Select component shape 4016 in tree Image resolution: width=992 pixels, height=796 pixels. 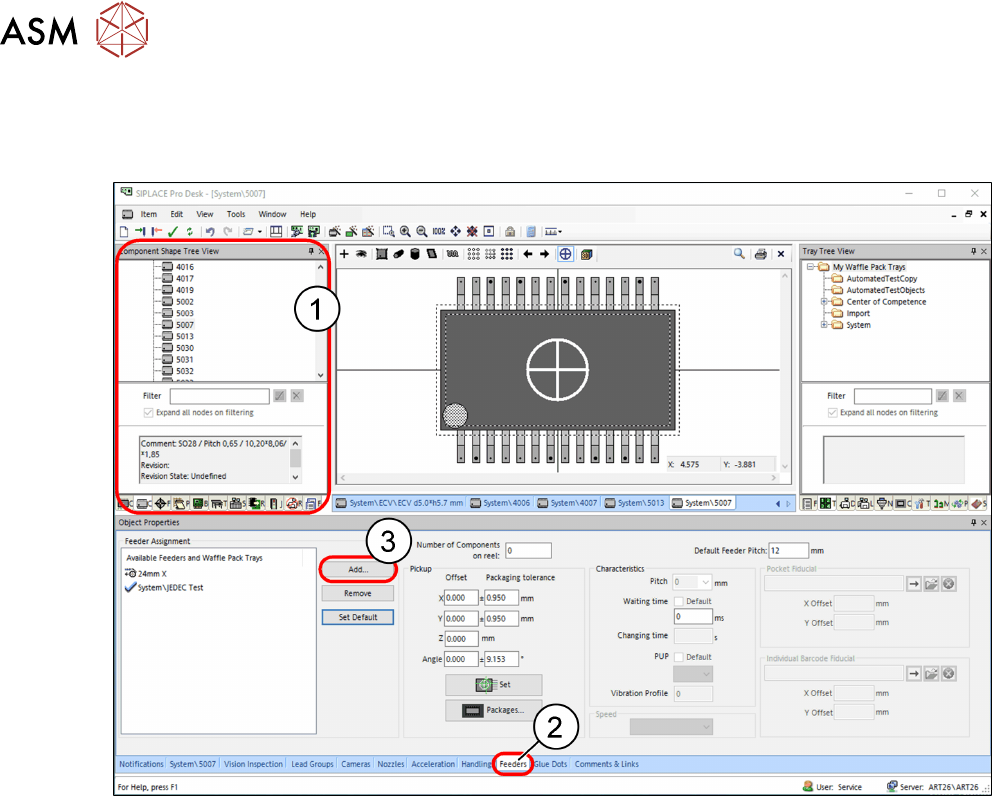click(185, 267)
